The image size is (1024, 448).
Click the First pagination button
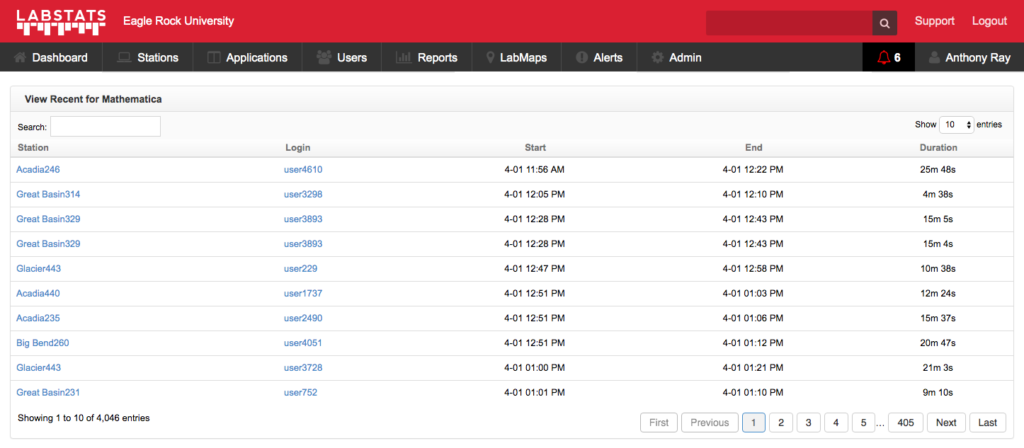coord(659,423)
